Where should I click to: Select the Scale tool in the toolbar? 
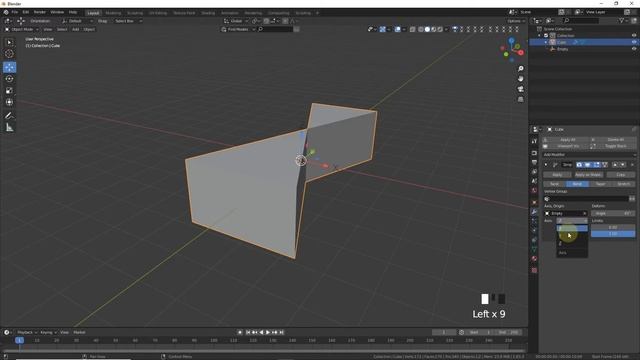(9, 91)
